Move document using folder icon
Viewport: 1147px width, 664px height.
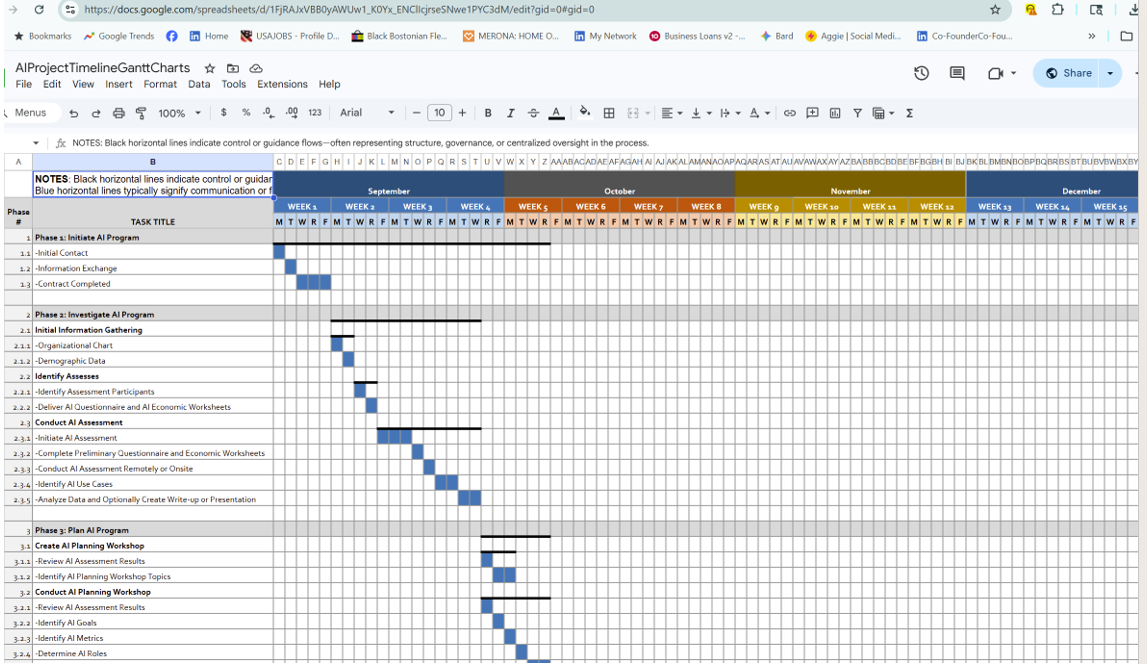point(233,68)
